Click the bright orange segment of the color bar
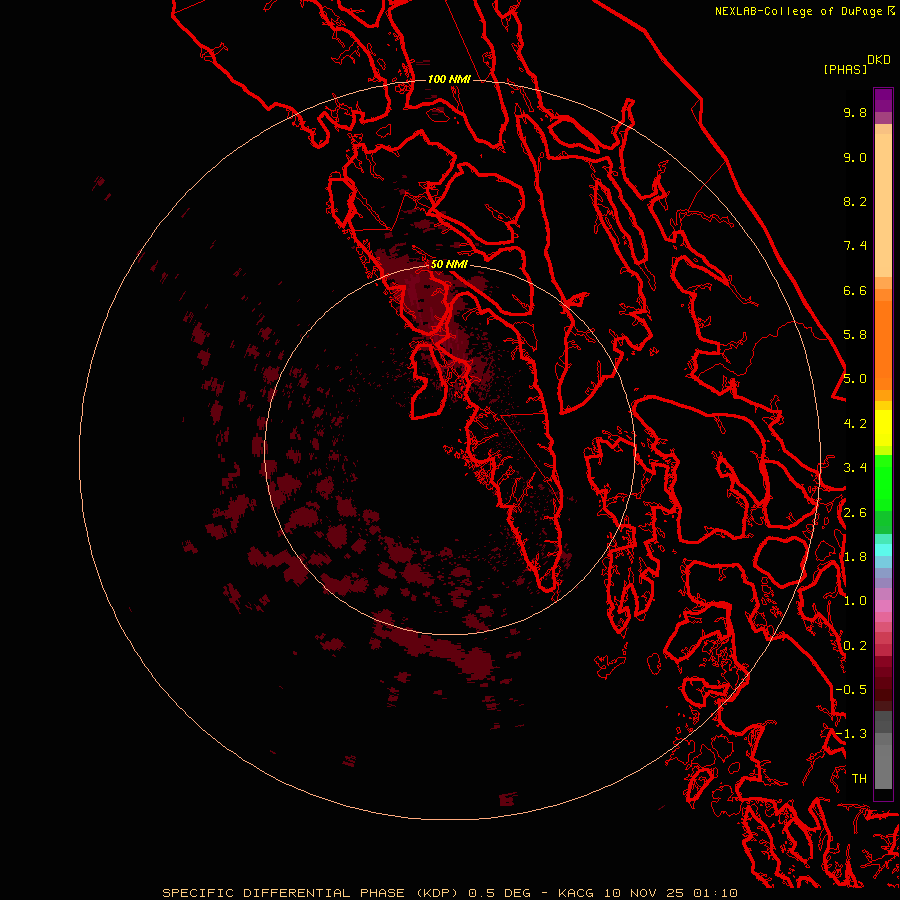 [x=883, y=344]
